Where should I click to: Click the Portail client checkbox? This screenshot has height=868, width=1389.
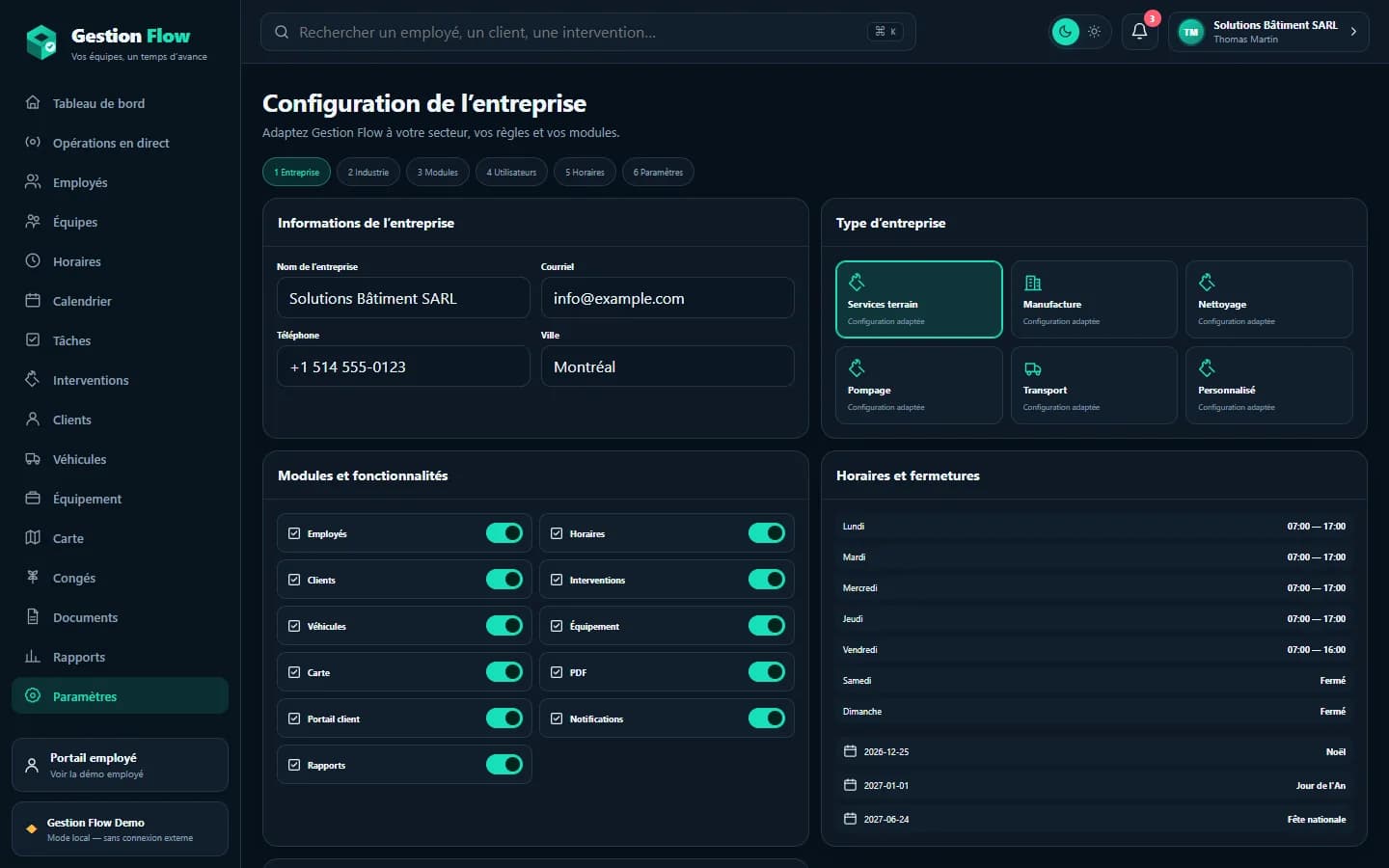pos(294,719)
